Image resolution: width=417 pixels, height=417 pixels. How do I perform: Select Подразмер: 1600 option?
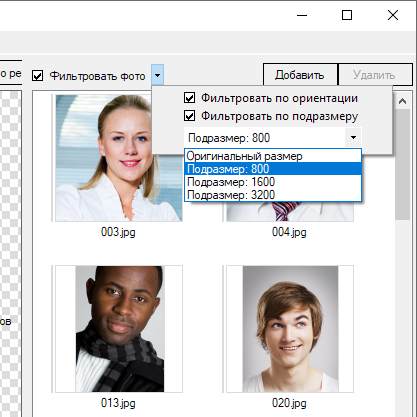[x=273, y=182]
